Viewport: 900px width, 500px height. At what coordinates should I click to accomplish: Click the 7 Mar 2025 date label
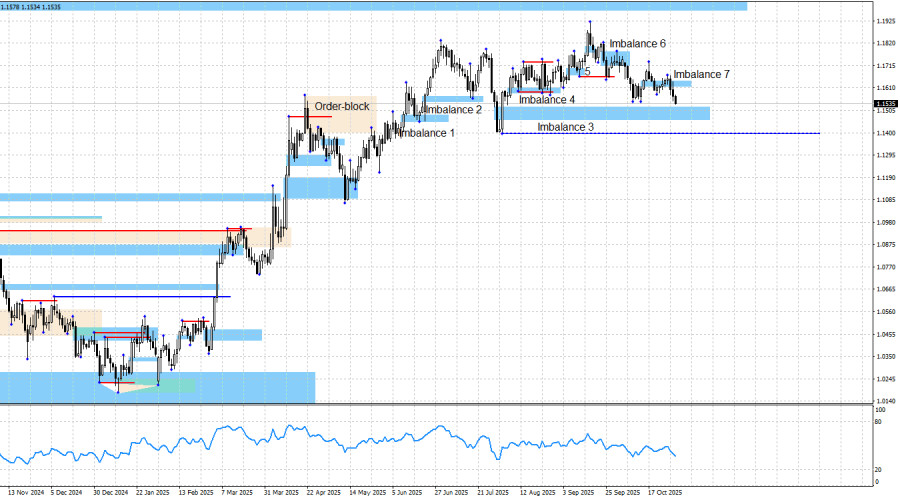[x=237, y=493]
